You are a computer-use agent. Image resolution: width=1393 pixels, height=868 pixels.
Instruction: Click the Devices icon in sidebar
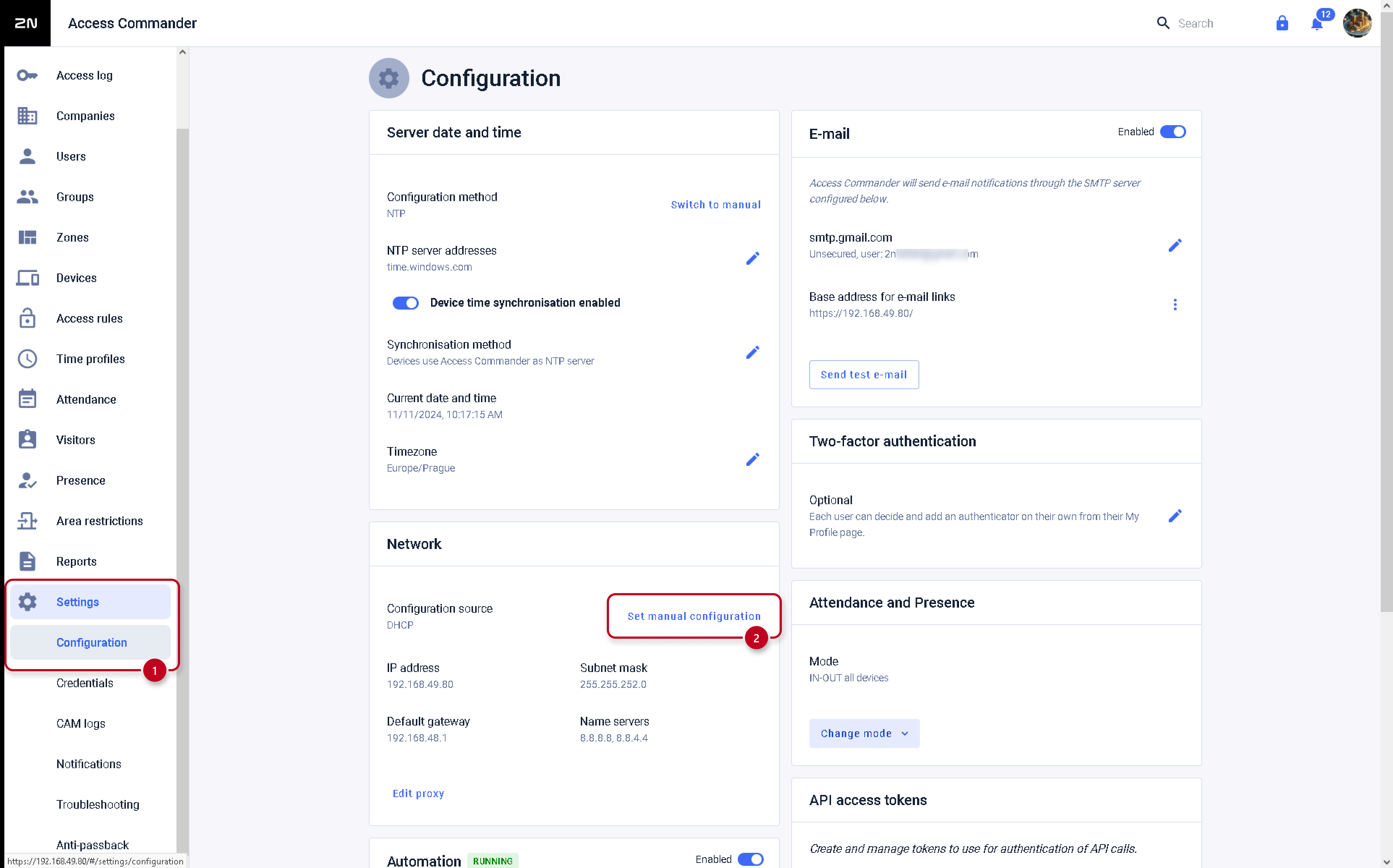27,278
